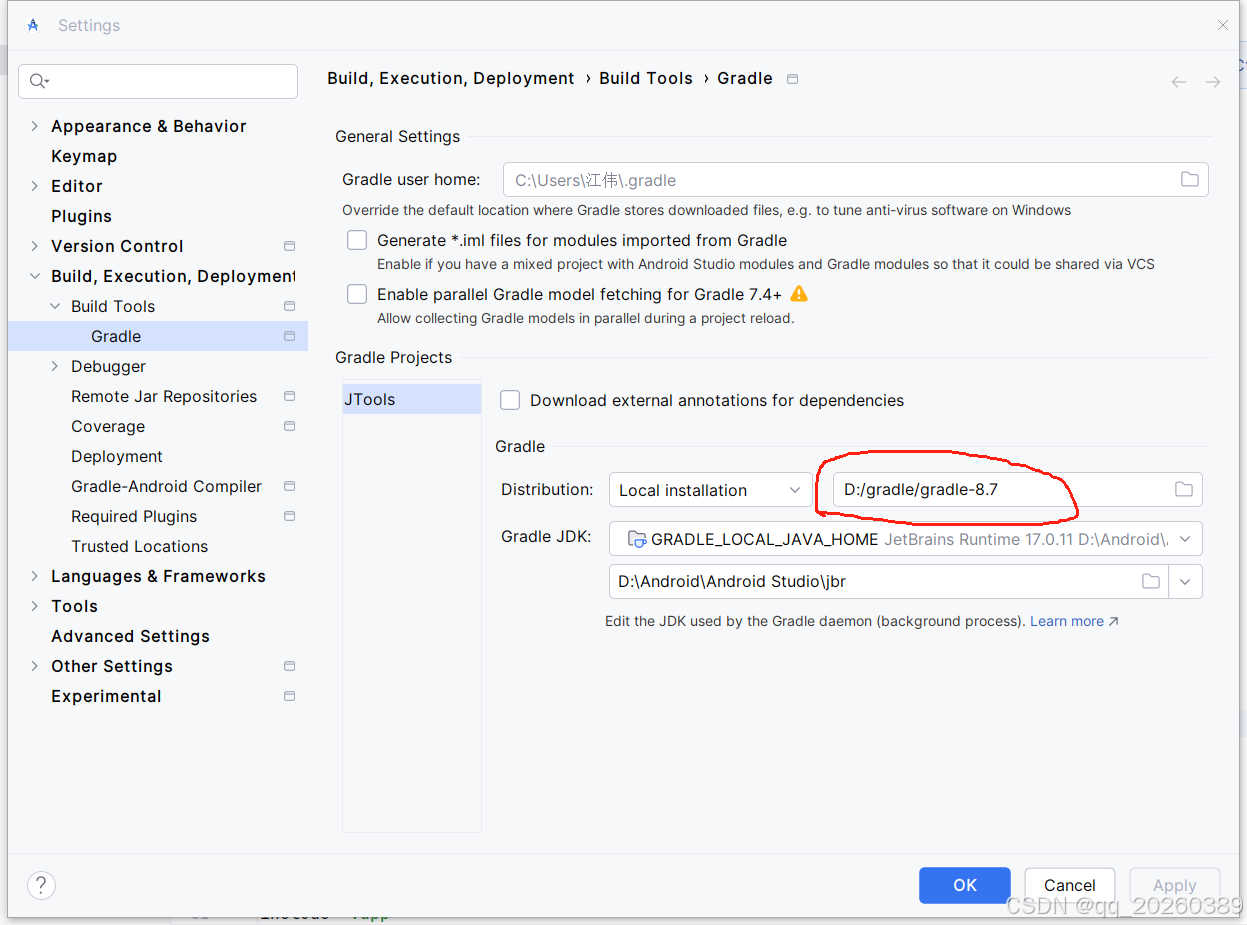Expand the Debugger node
The image size is (1247, 925).
pyautogui.click(x=55, y=366)
